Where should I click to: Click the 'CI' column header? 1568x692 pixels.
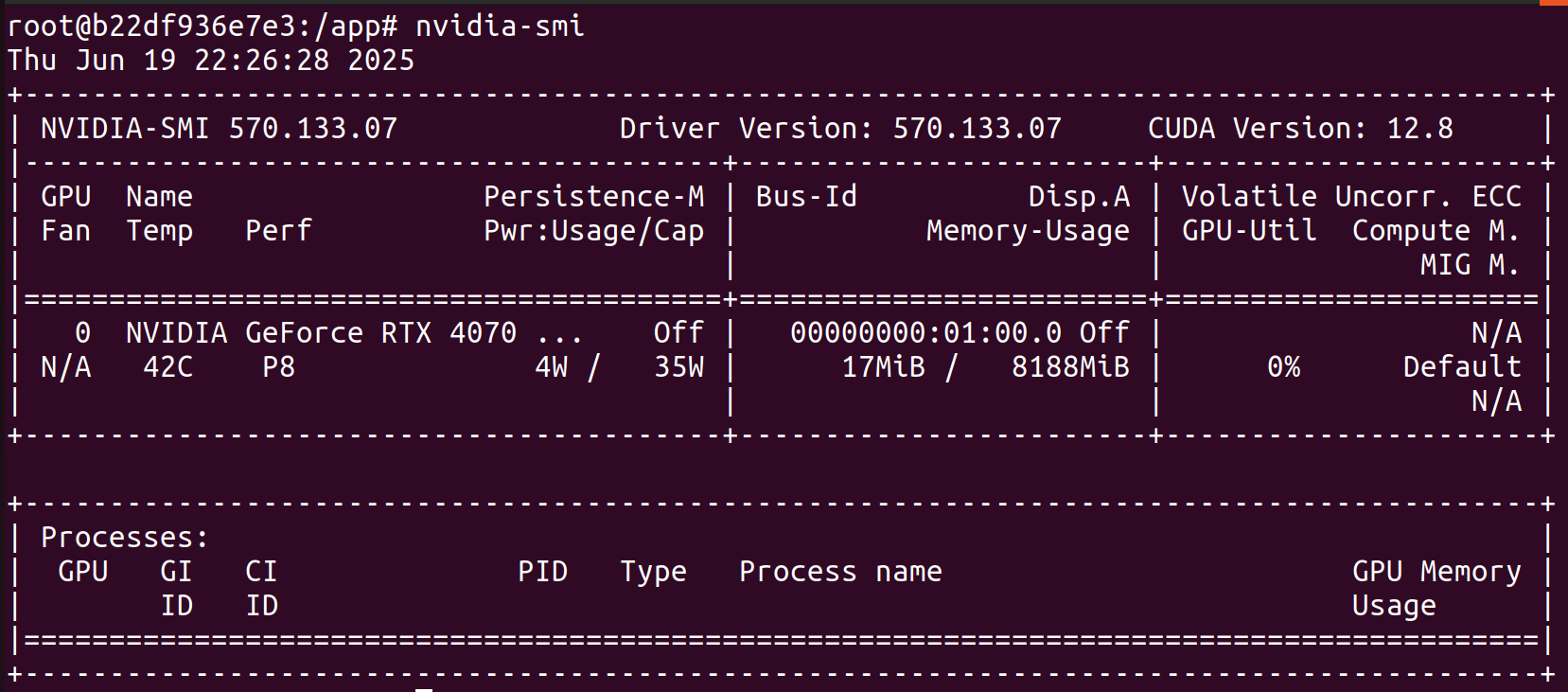[261, 571]
